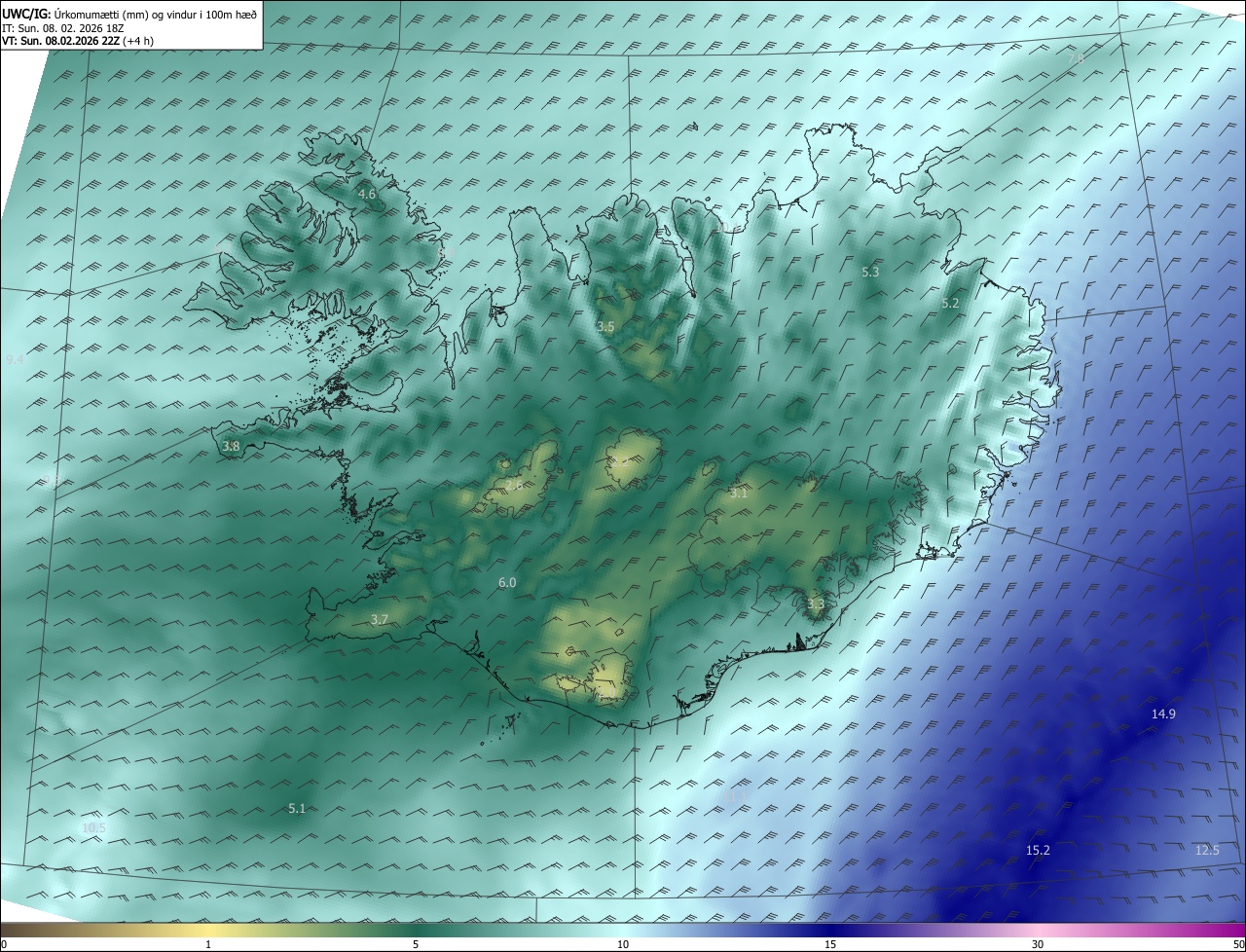Click the 10.5 value label over the sea
The image size is (1246, 952).
click(93, 828)
